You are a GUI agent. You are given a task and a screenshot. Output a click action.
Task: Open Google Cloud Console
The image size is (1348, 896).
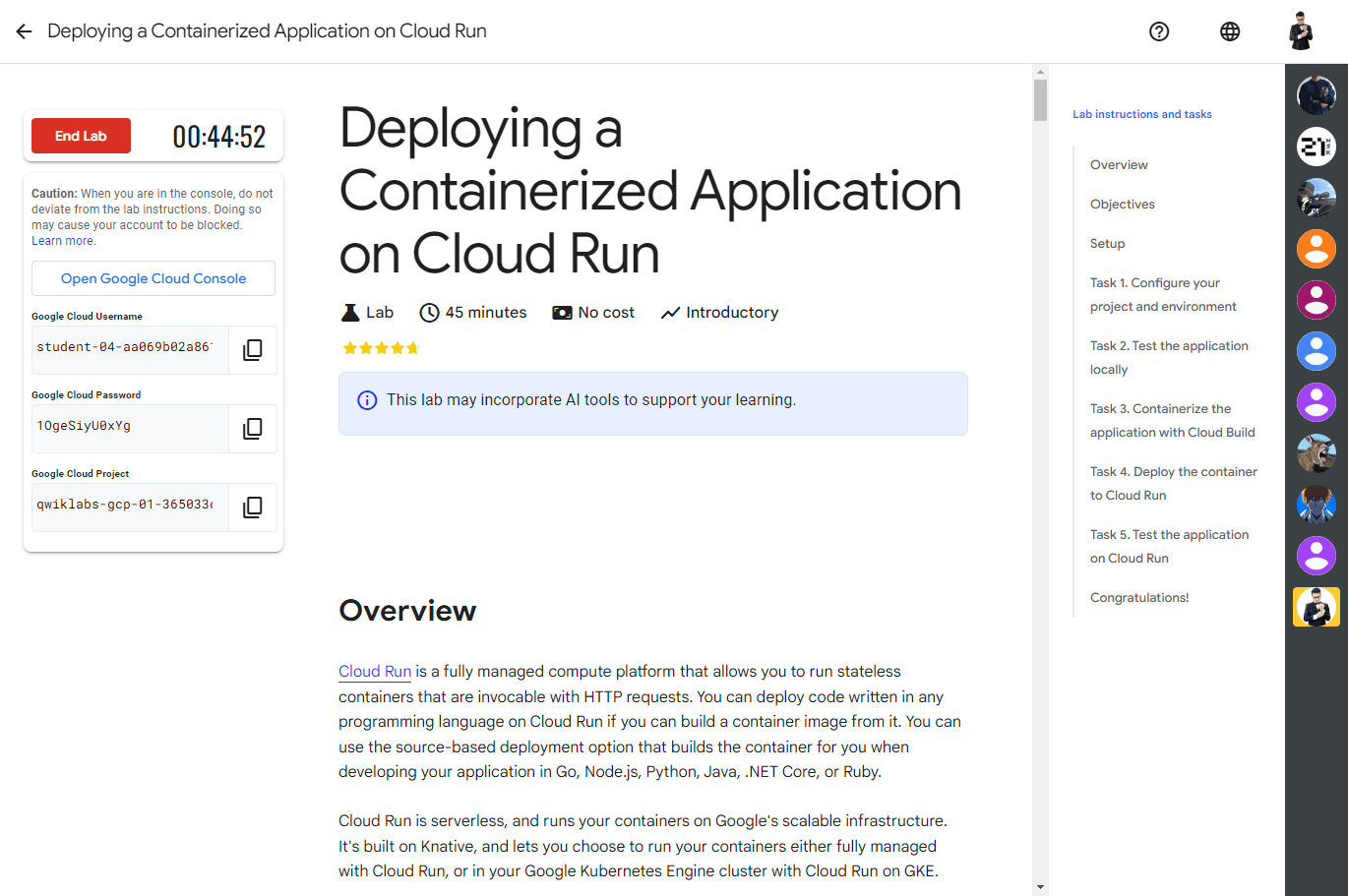point(153,278)
